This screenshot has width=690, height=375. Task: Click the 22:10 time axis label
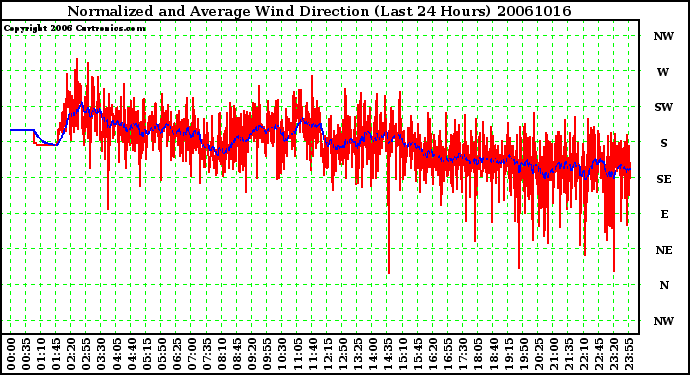584,354
